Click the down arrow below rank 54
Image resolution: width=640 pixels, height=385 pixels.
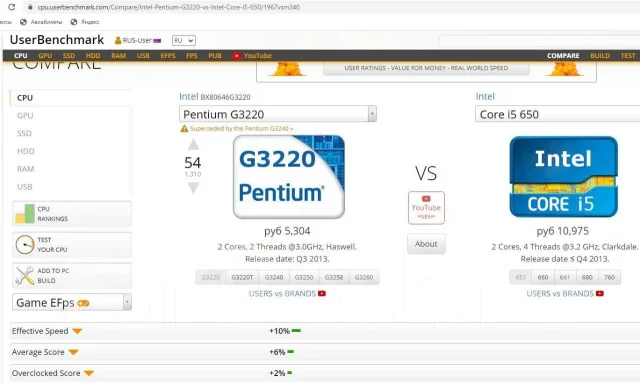(x=193, y=188)
